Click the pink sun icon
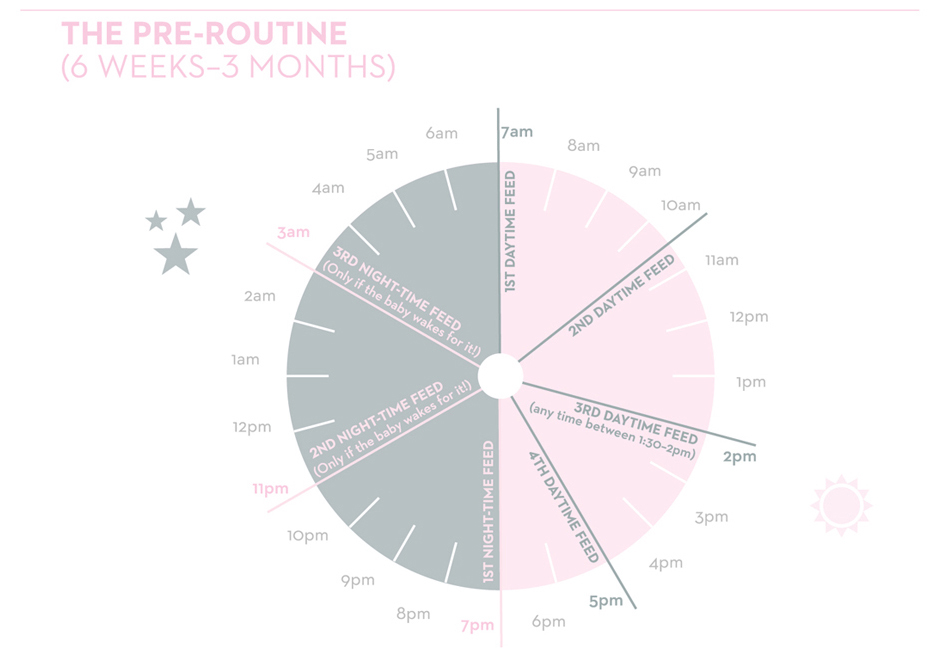The width and height of the screenshot is (941, 648). click(841, 506)
